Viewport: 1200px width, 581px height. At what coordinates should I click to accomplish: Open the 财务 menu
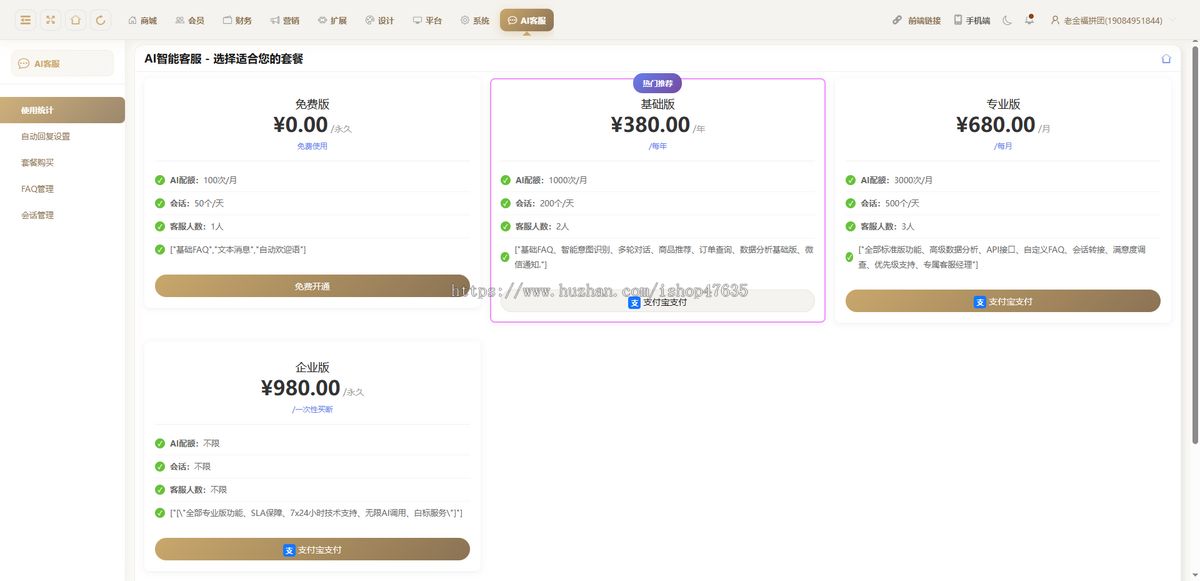pos(237,20)
